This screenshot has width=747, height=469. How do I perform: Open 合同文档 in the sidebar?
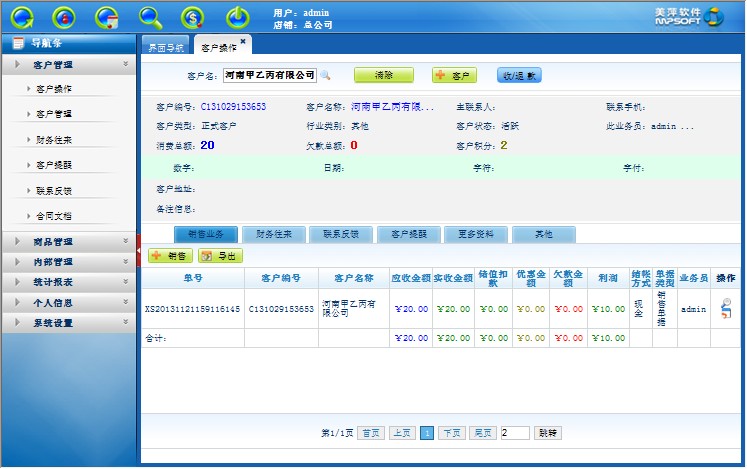54,215
